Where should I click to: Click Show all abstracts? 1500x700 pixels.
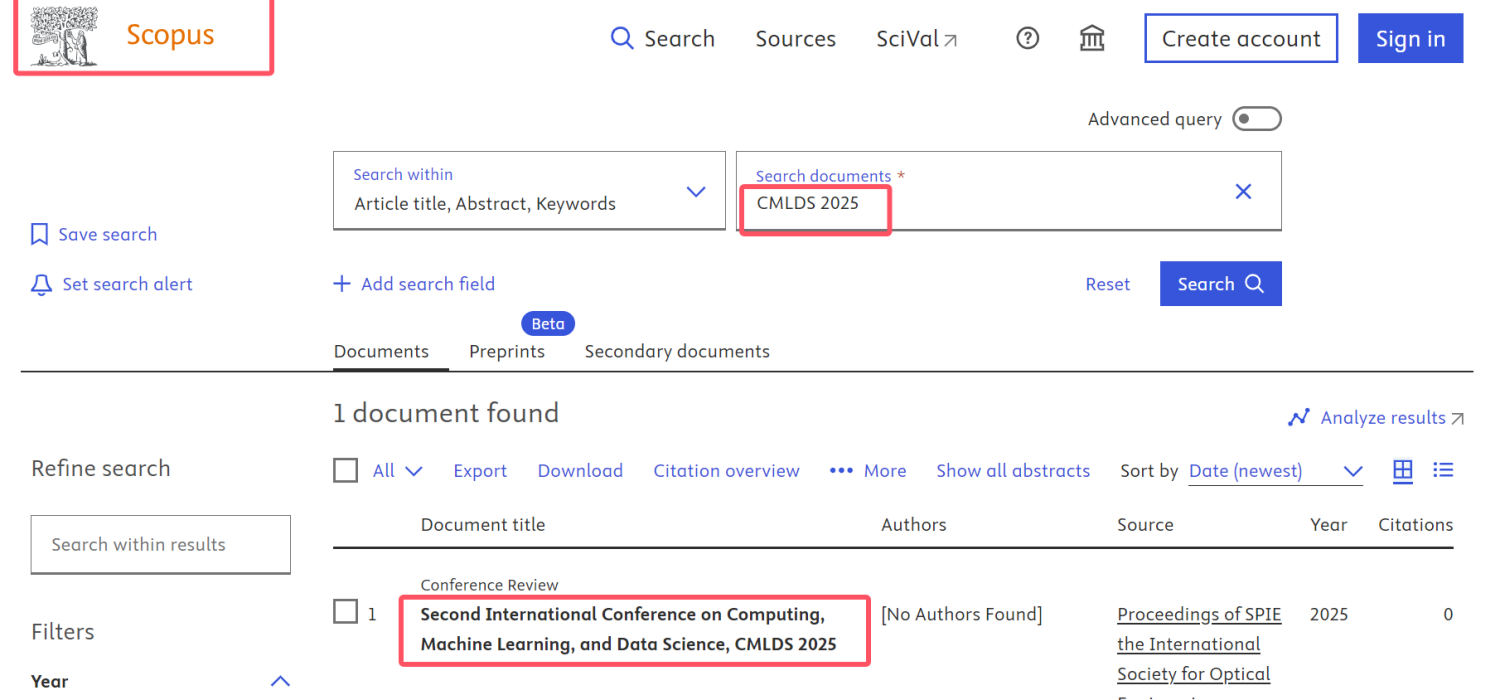pos(1013,471)
